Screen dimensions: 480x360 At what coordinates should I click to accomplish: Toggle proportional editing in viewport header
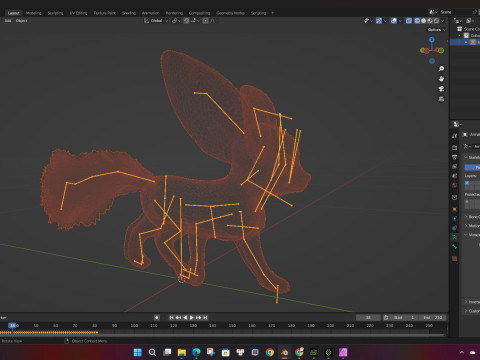click(x=206, y=21)
